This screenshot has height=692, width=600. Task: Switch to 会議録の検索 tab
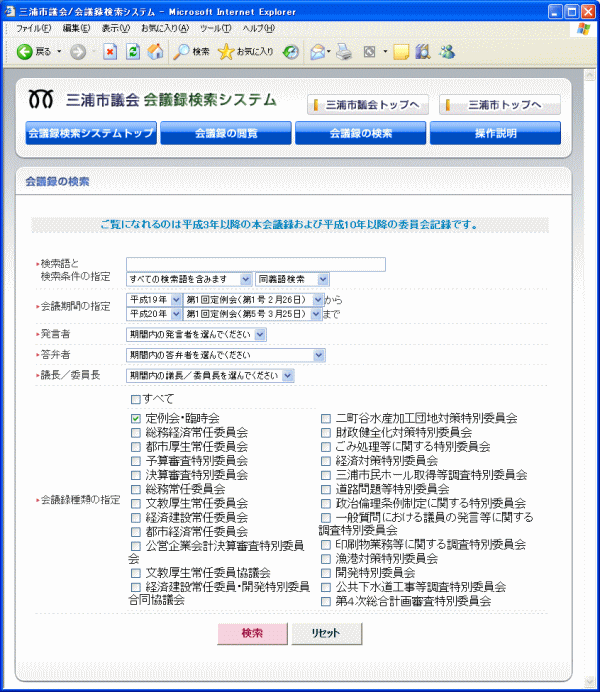tap(360, 133)
